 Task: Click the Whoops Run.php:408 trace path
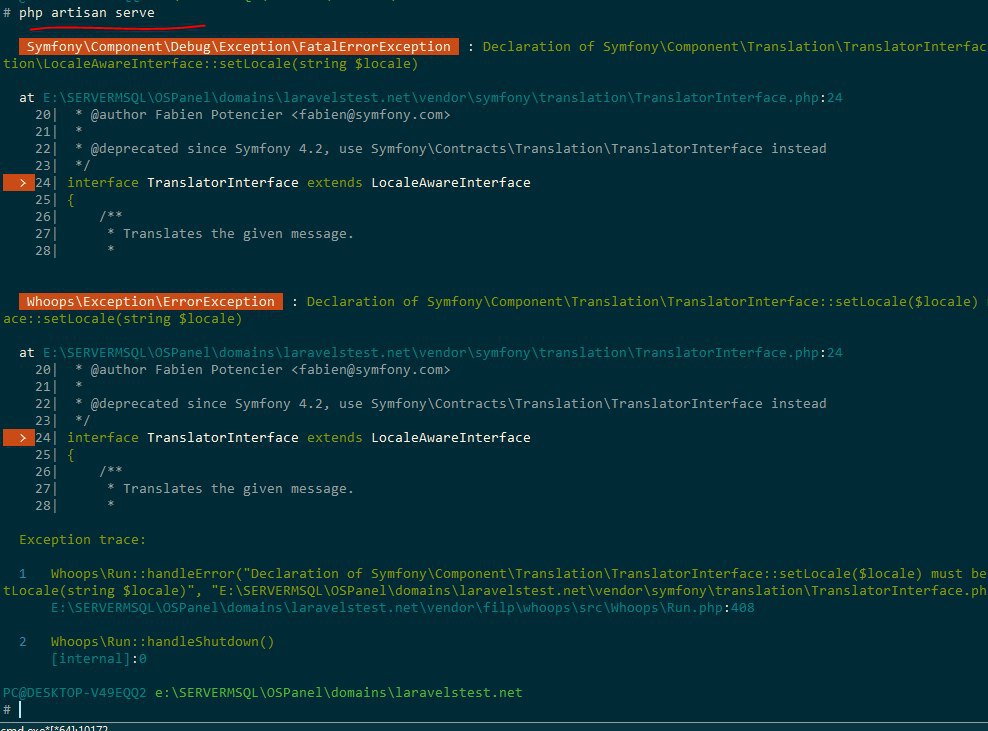[402, 608]
